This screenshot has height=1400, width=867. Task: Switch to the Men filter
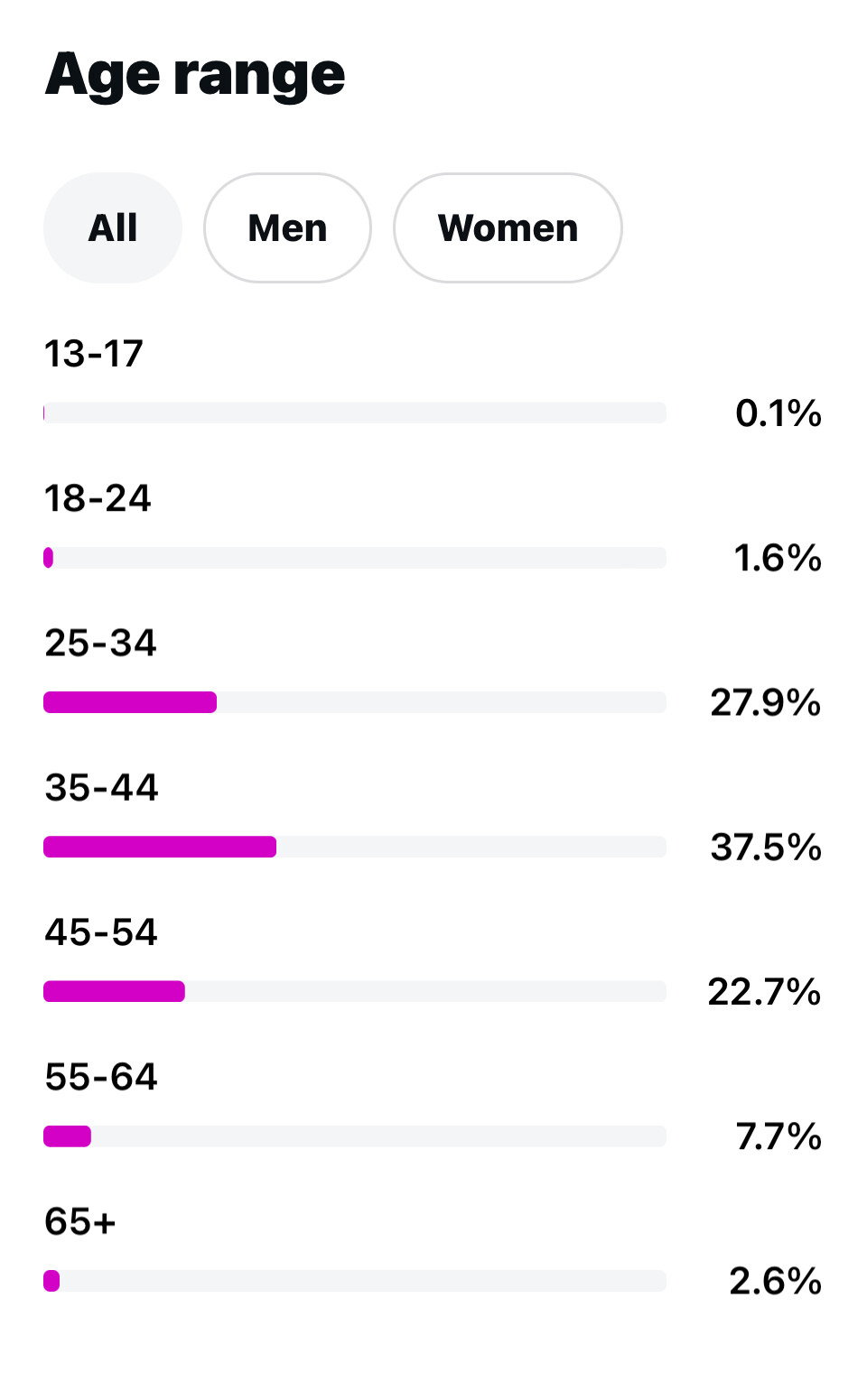click(x=287, y=227)
